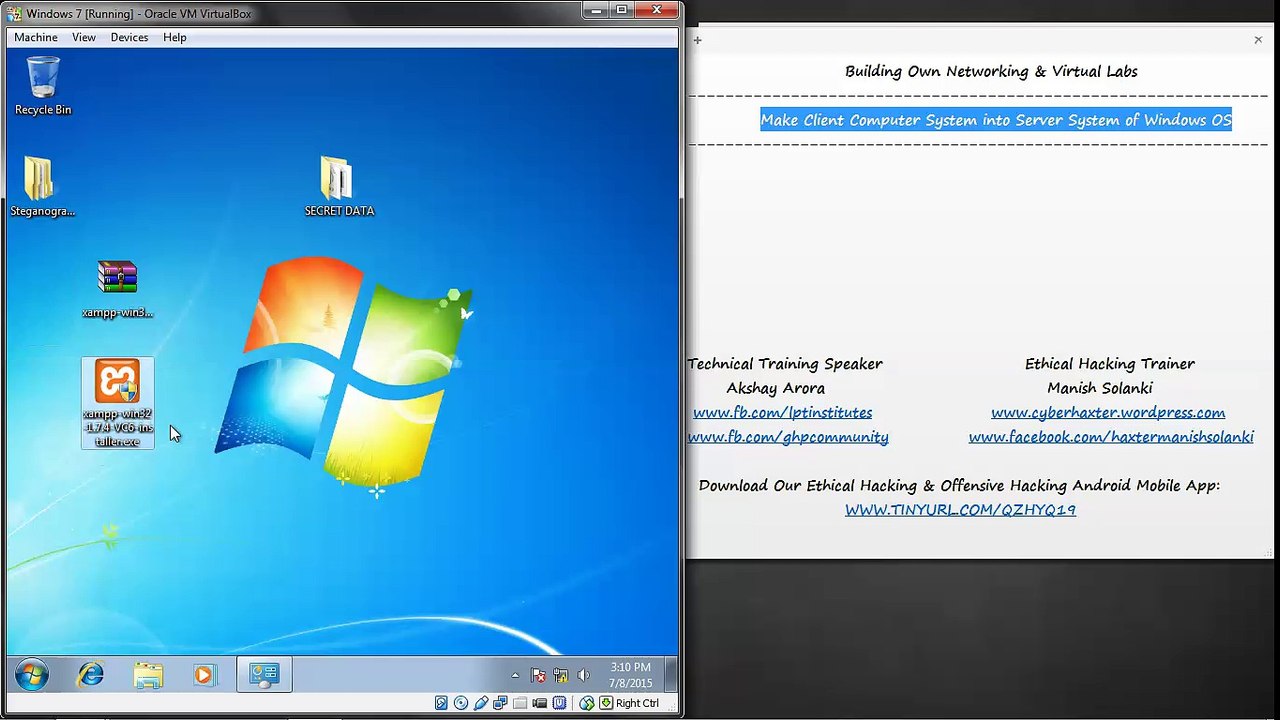Viewport: 1280px width, 720px height.
Task: Open the www.fb.com/lptinstitutes link
Action: click(782, 412)
